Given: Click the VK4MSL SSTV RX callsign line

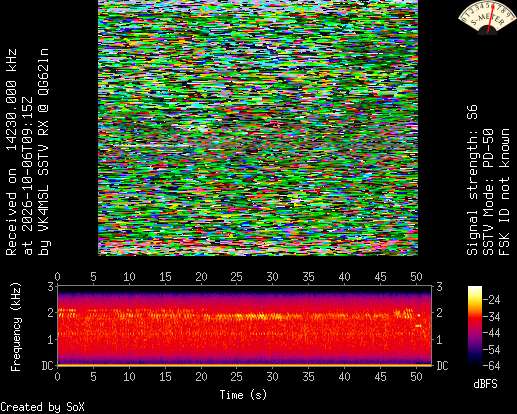Looking at the screenshot, I should [44, 152].
